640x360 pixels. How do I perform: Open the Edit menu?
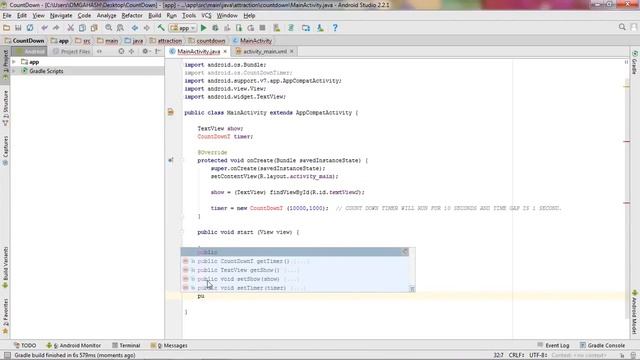coord(22,16)
